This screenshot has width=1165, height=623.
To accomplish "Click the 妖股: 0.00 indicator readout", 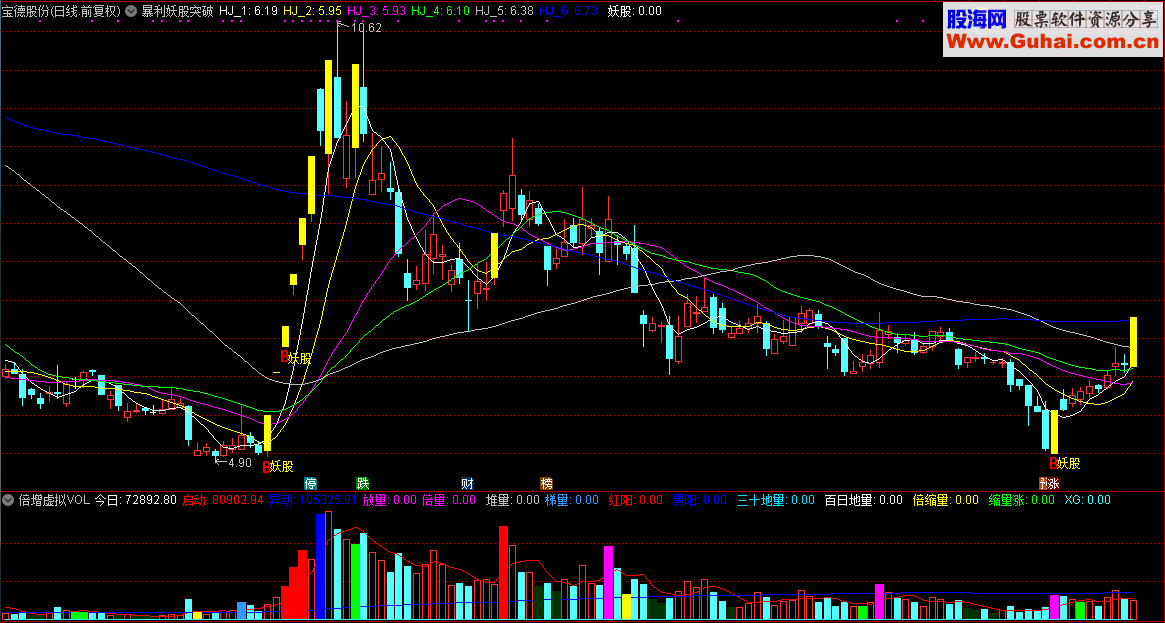I will 634,11.
